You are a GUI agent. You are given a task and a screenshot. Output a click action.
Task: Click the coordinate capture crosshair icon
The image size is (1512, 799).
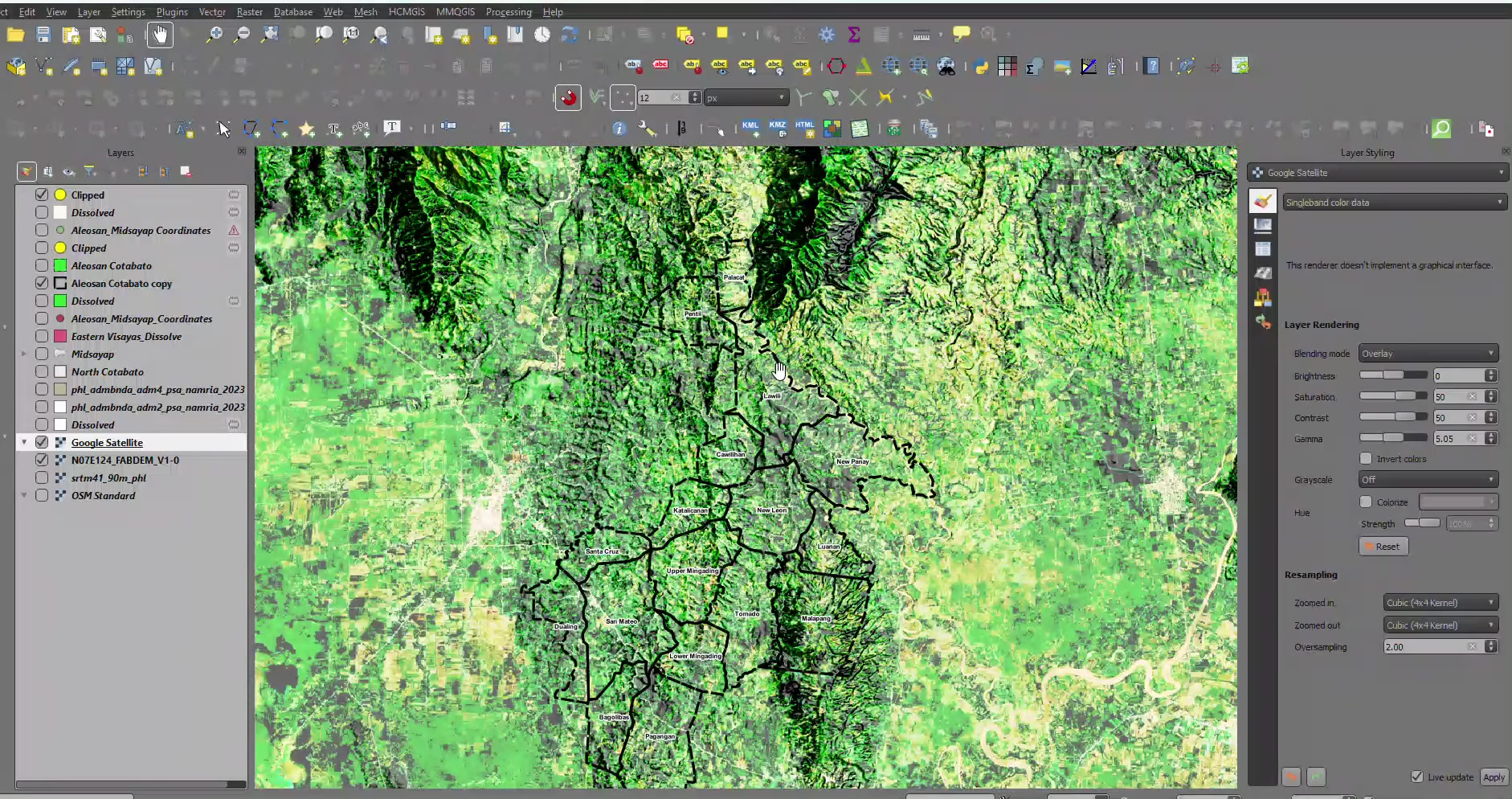coord(1214,67)
